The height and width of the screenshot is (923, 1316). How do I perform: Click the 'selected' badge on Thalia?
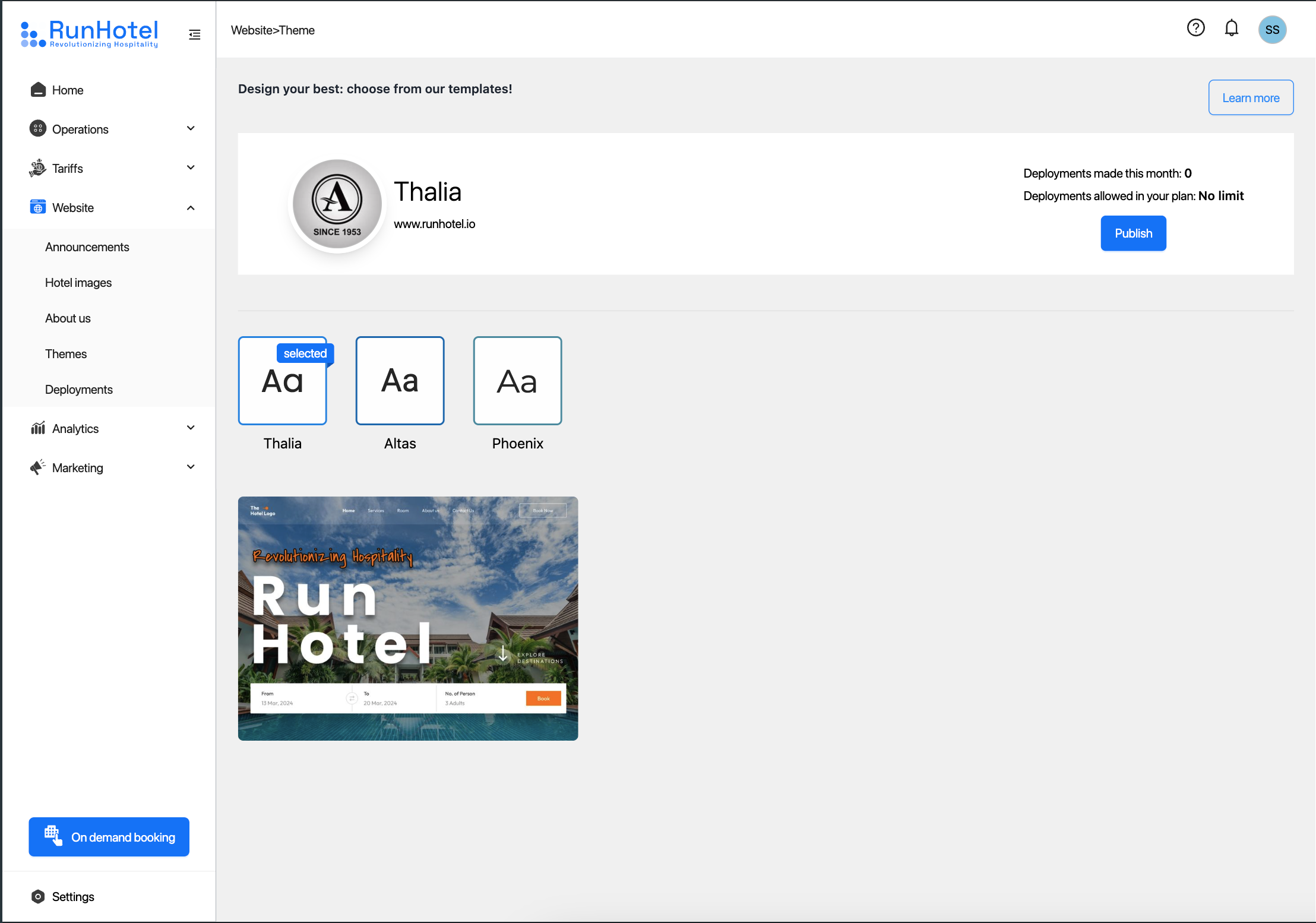point(305,353)
